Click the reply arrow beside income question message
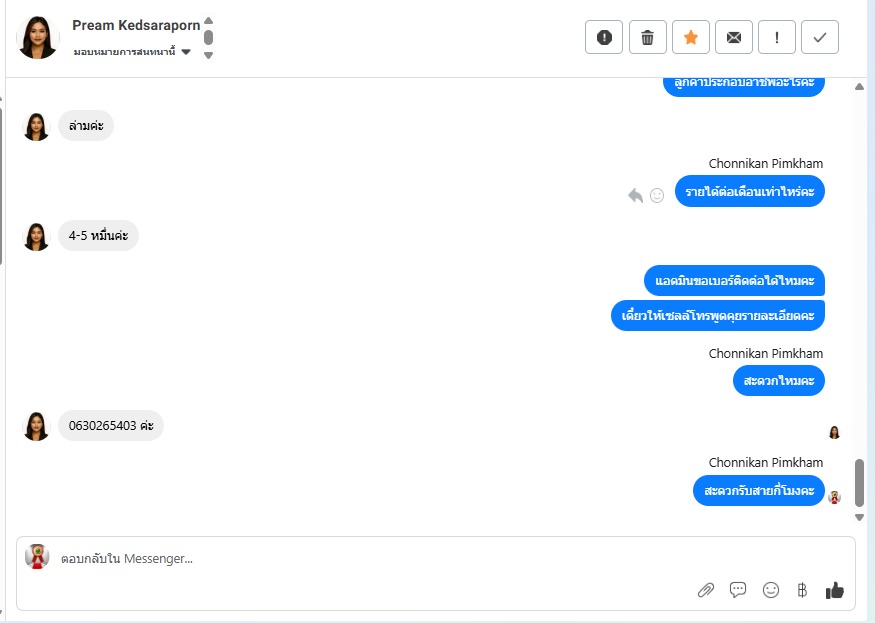The height and width of the screenshot is (623, 875). coord(636,195)
